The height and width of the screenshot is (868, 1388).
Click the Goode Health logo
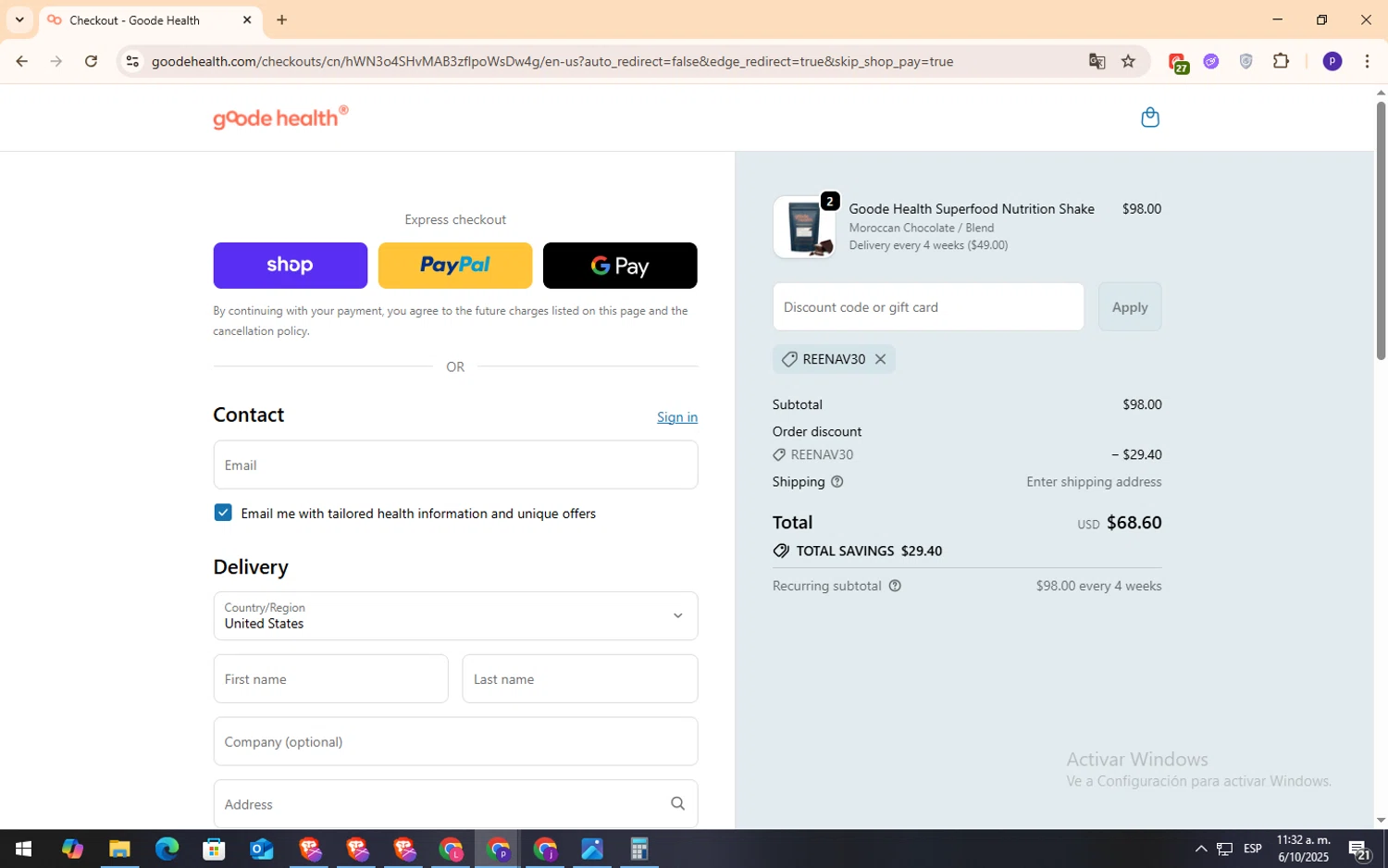tap(280, 118)
